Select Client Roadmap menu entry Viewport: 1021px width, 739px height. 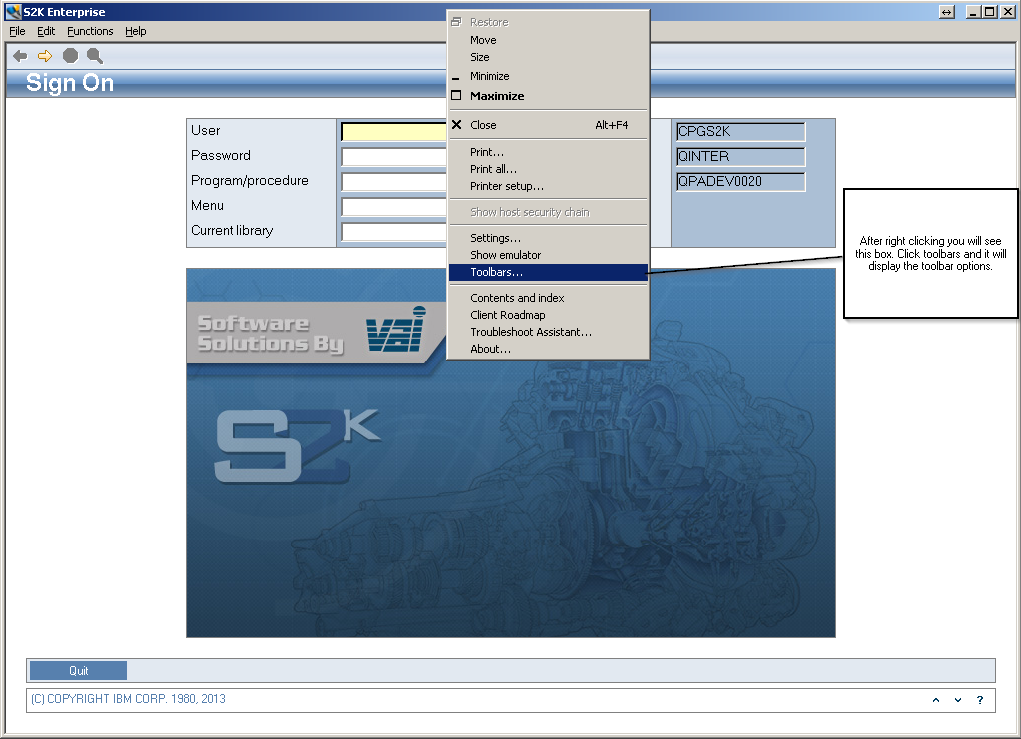point(548,315)
